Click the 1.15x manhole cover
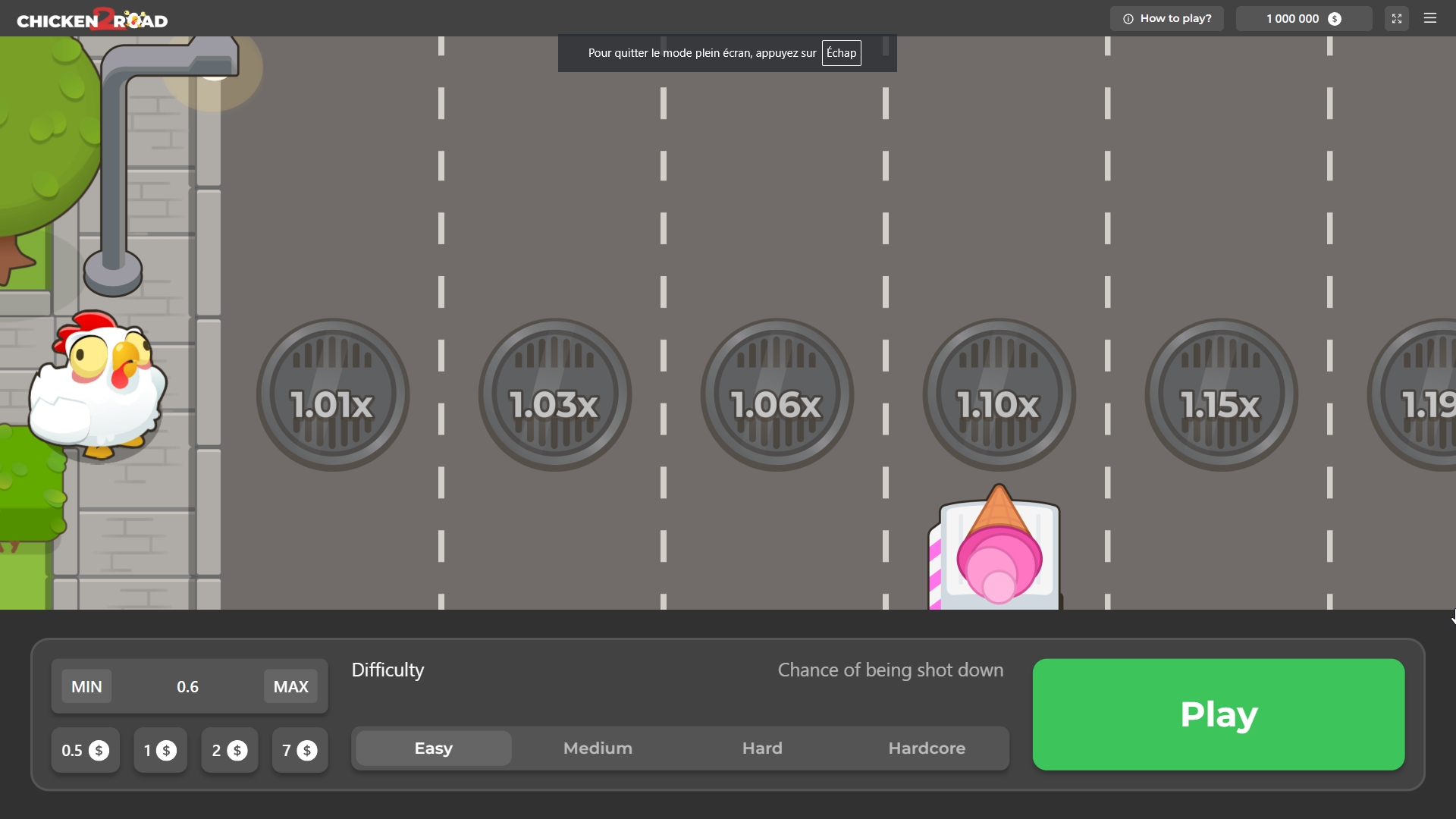1456x819 pixels. point(1221,395)
